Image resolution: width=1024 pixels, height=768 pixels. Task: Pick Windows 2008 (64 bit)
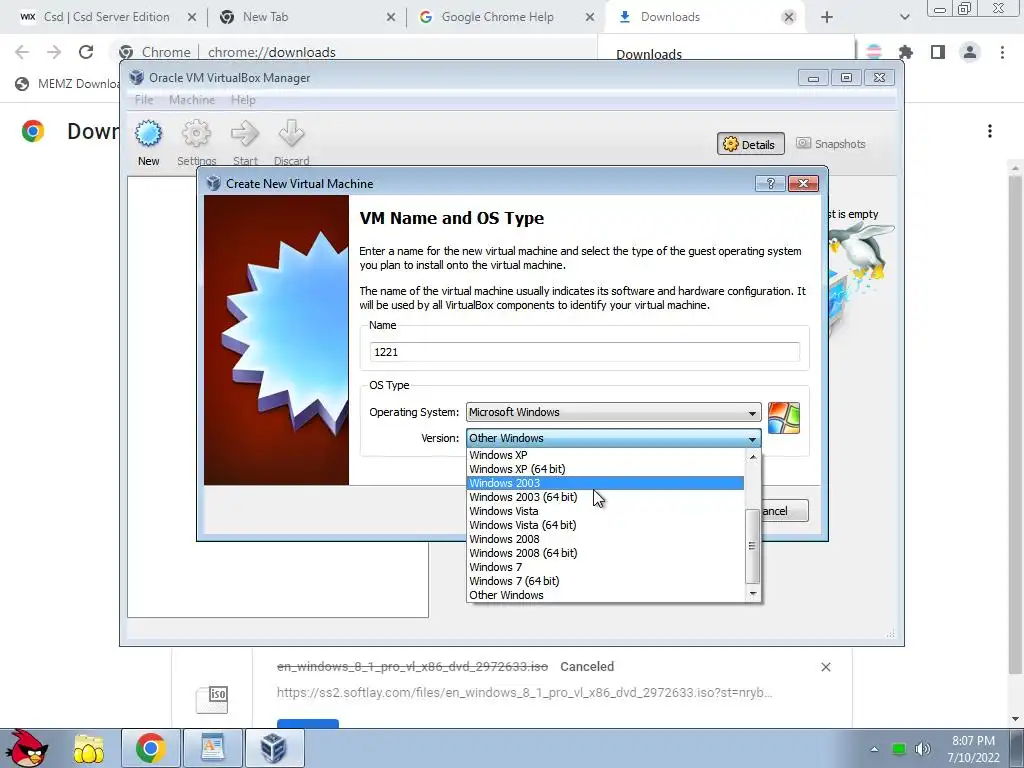click(605, 553)
